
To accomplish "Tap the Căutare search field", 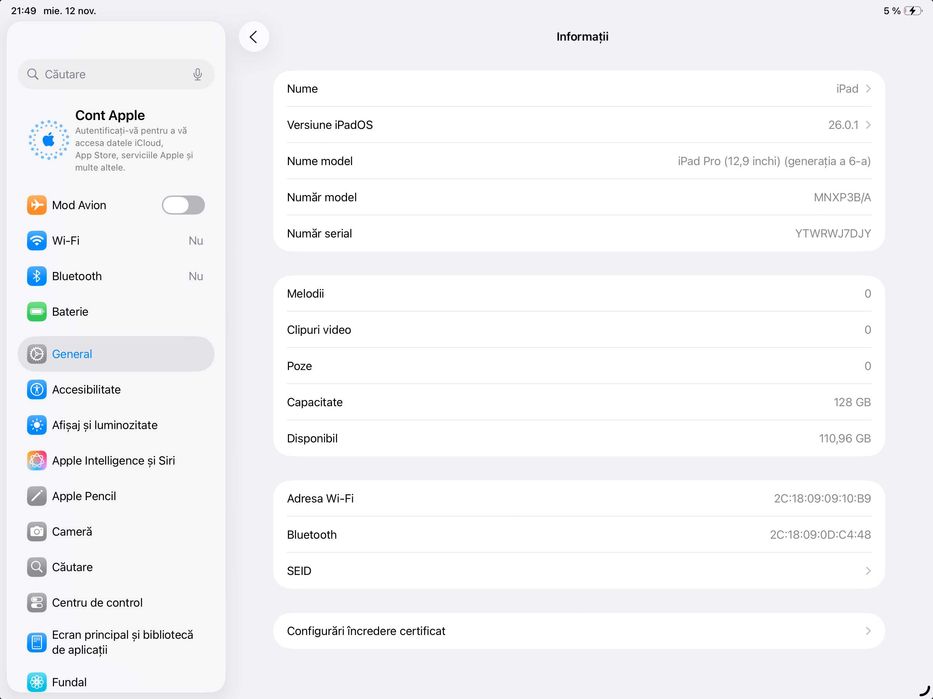I will point(116,74).
